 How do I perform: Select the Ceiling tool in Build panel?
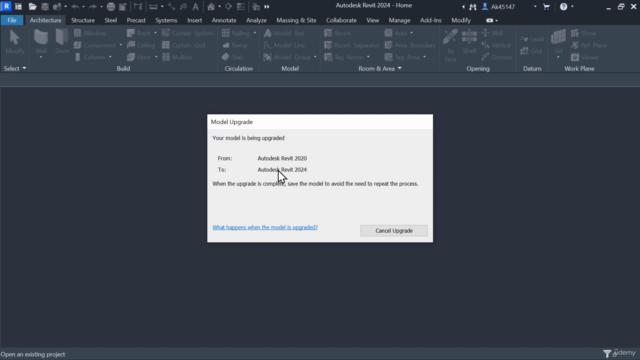click(141, 45)
